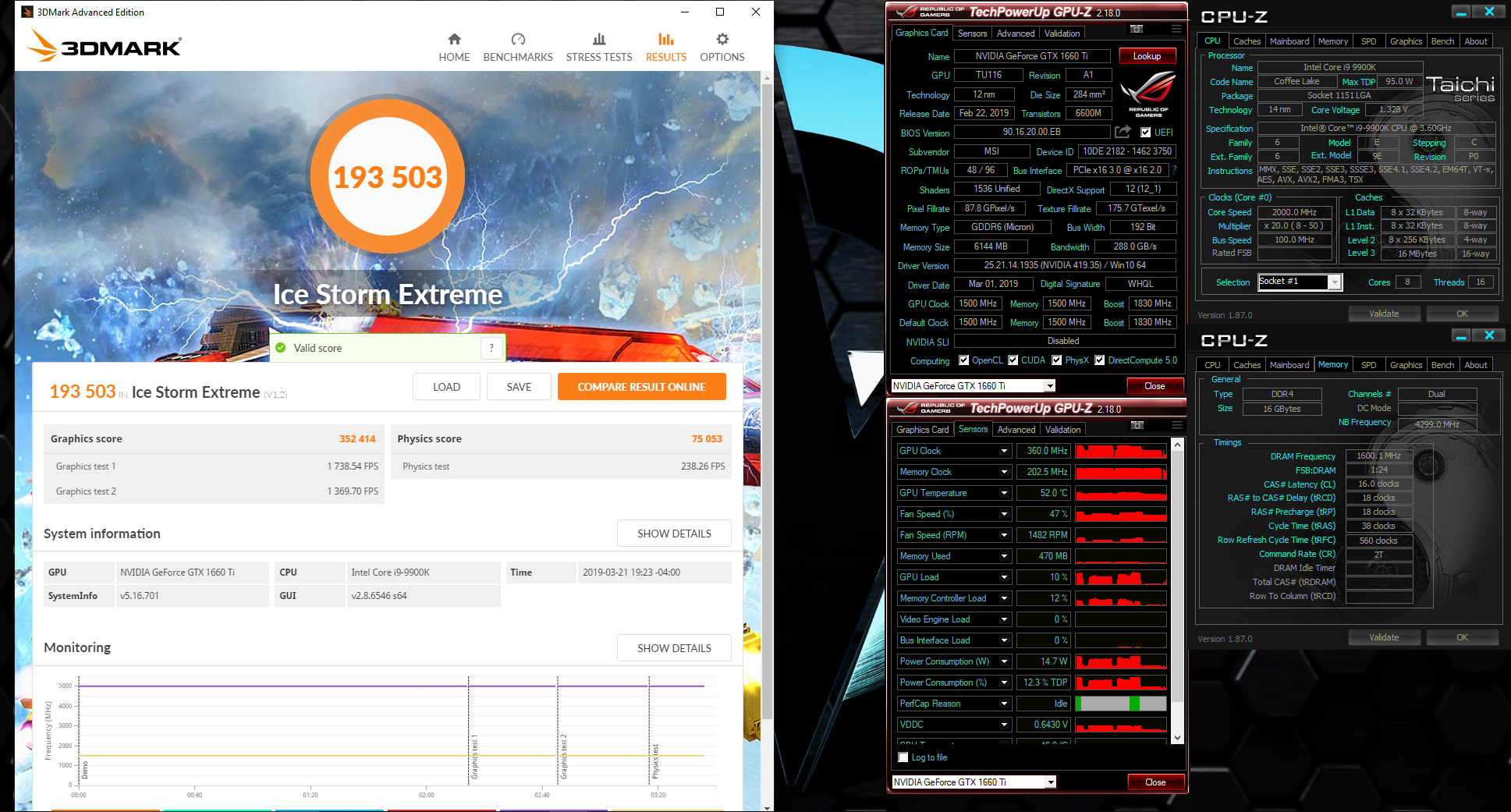The image size is (1511, 812).
Task: Expand the Fan Speed (RPM) dropdown
Action: tap(1004, 535)
